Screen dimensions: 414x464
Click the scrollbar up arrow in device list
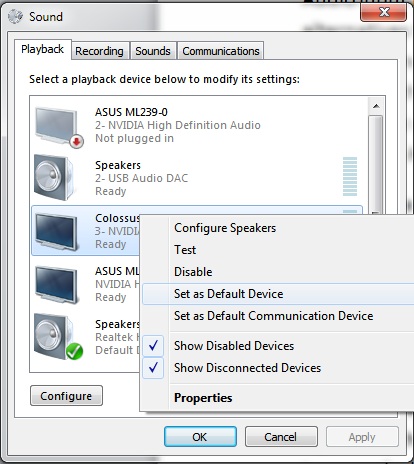[x=376, y=106]
